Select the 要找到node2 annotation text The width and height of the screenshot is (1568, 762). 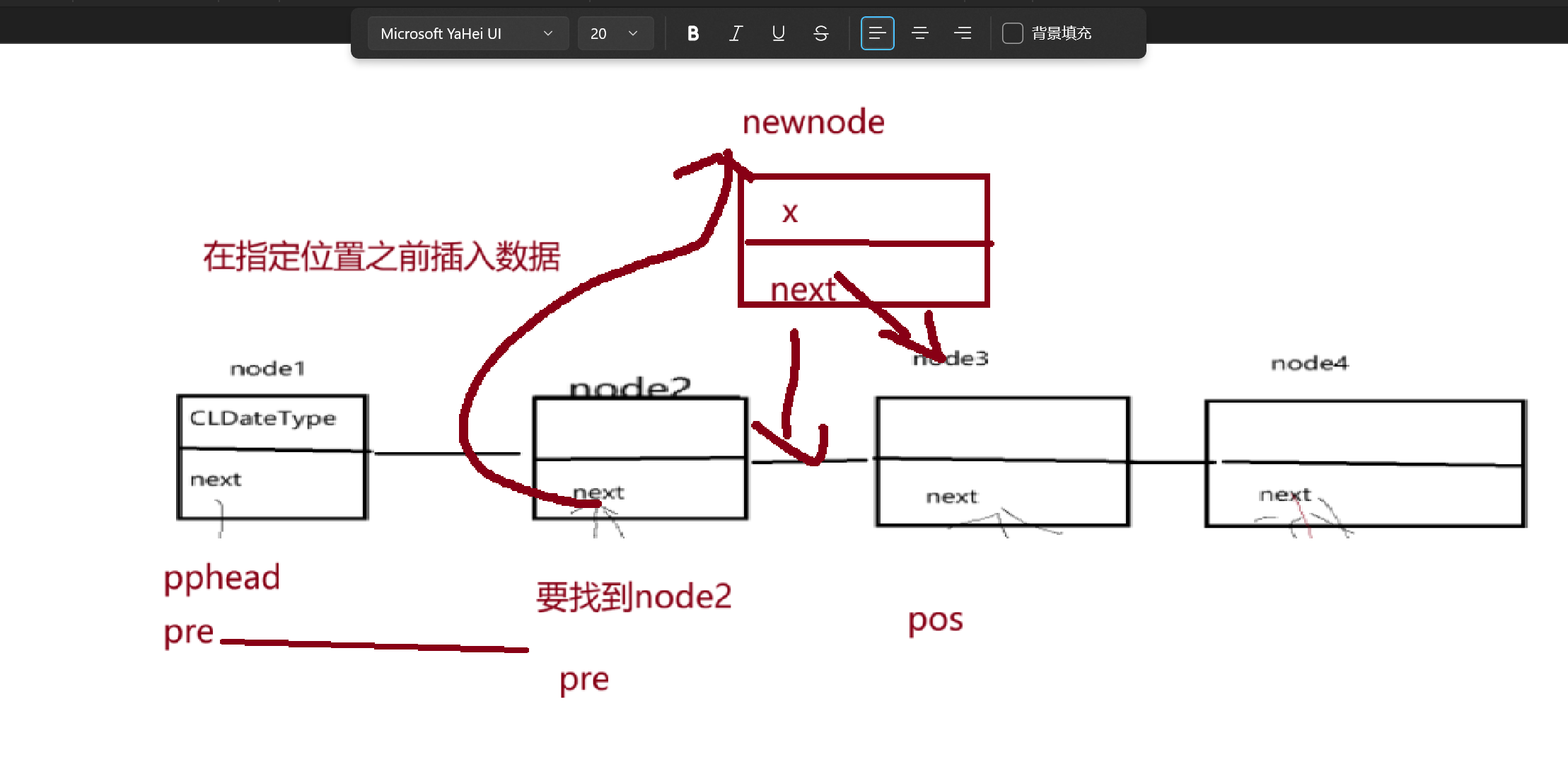tap(634, 596)
